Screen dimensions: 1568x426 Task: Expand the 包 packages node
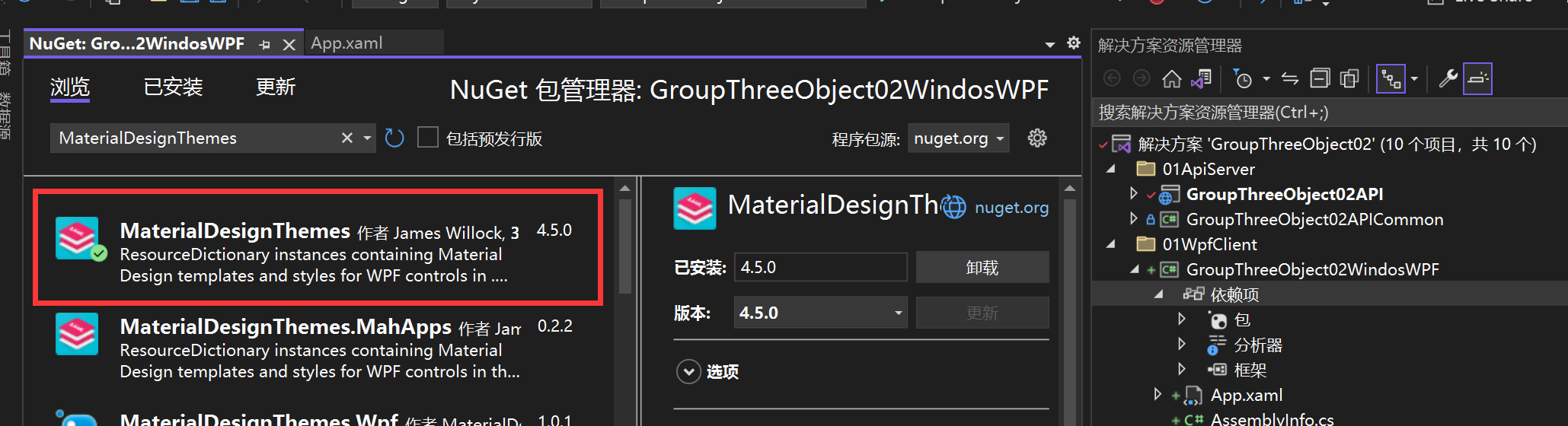pos(1182,319)
